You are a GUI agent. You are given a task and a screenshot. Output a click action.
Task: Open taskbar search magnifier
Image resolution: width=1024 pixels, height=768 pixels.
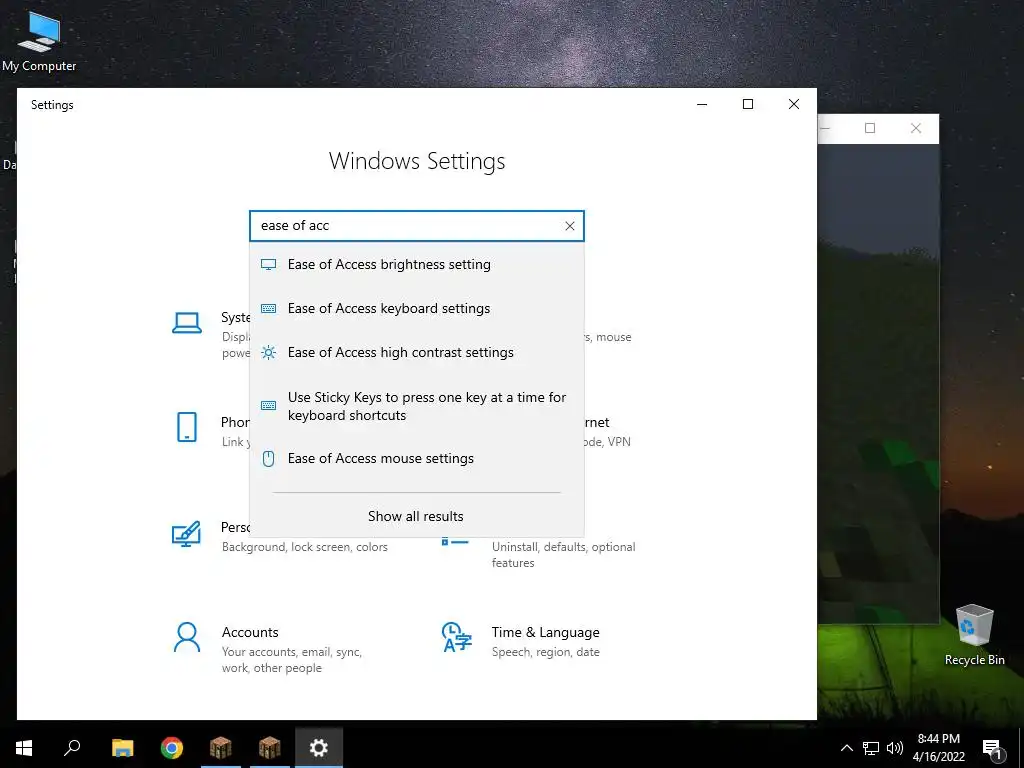tap(72, 748)
